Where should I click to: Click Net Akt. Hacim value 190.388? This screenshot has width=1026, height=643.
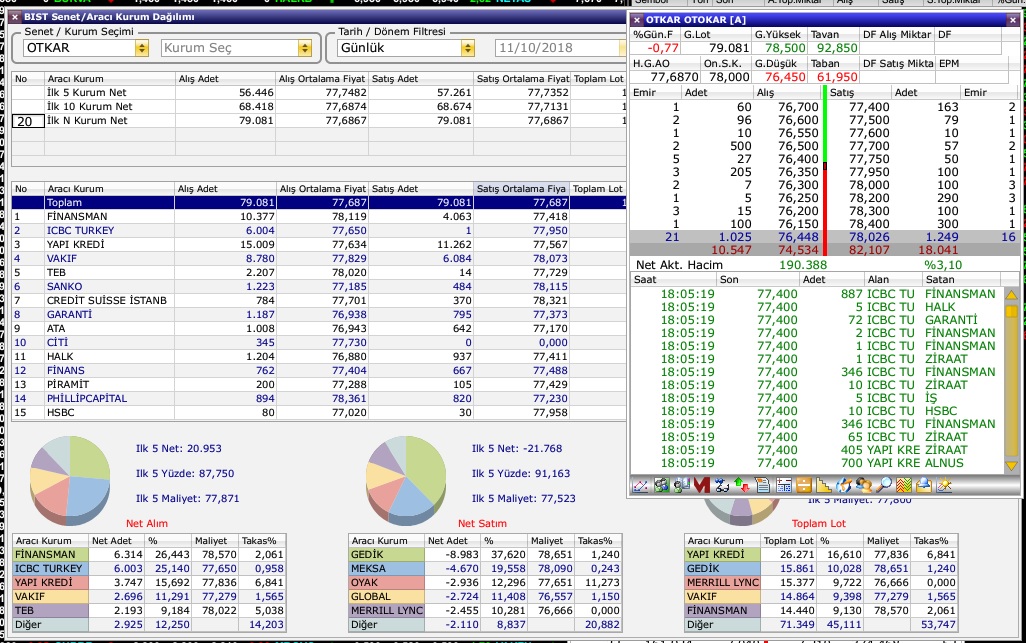click(x=803, y=266)
